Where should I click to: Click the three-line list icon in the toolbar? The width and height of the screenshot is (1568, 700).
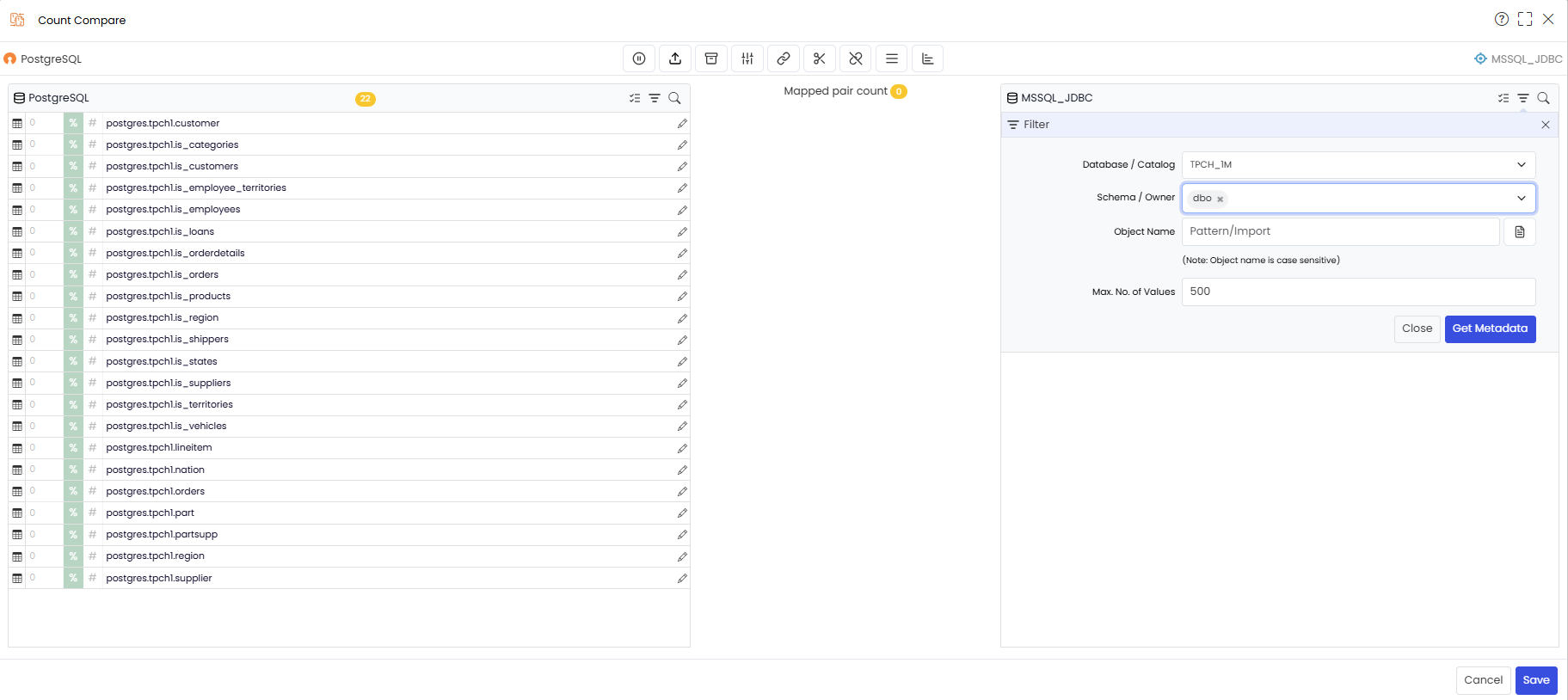click(892, 58)
